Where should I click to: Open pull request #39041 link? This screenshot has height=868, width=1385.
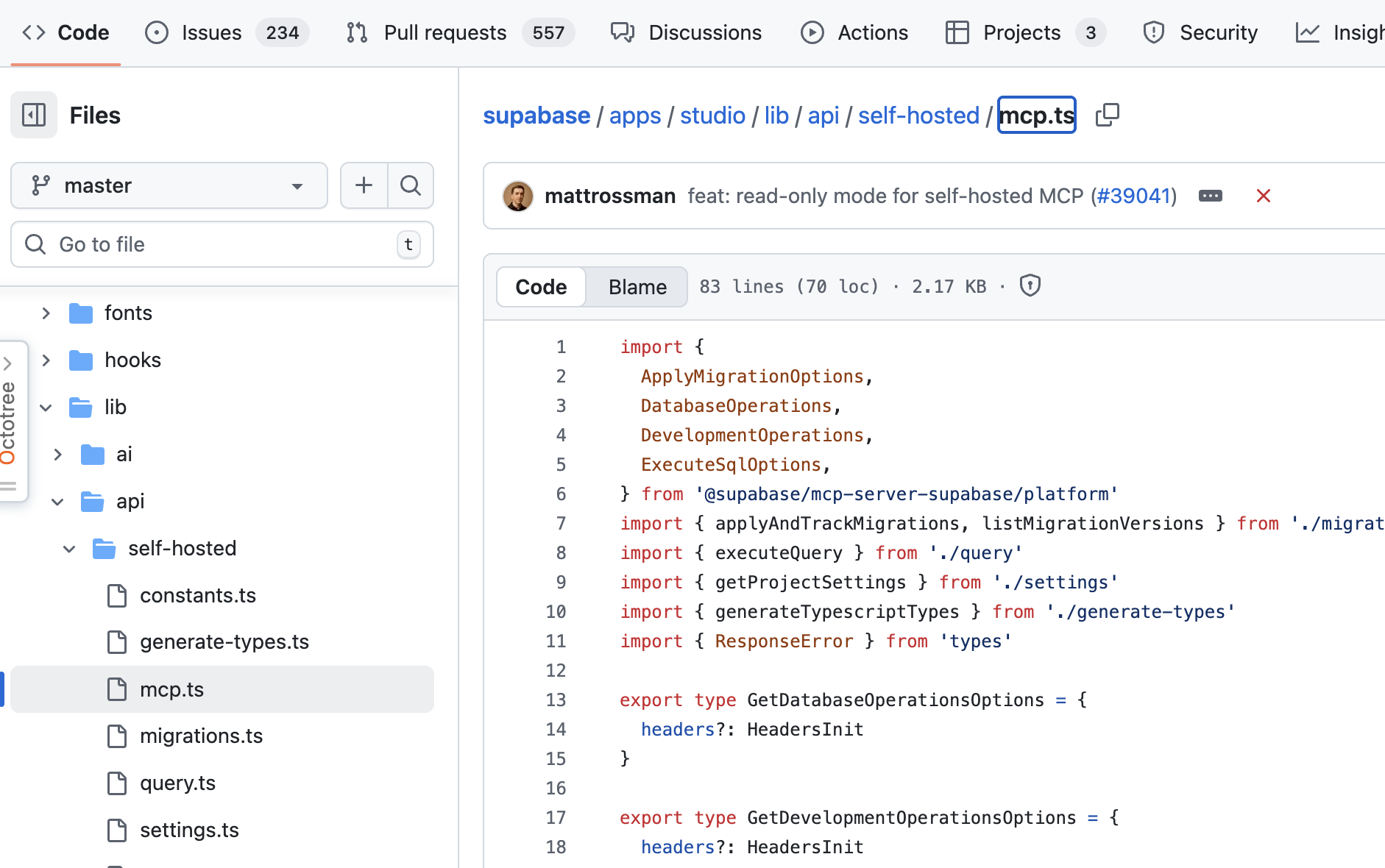tap(1133, 196)
